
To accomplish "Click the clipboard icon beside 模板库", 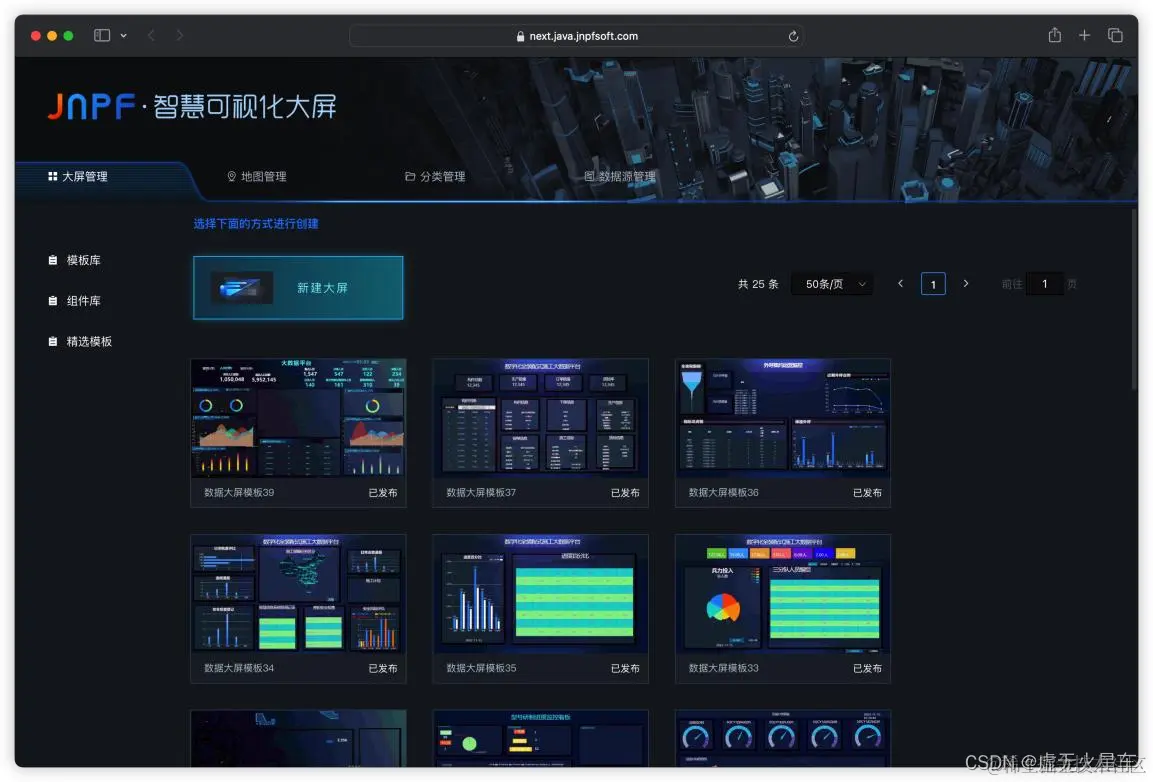I will (x=52, y=260).
